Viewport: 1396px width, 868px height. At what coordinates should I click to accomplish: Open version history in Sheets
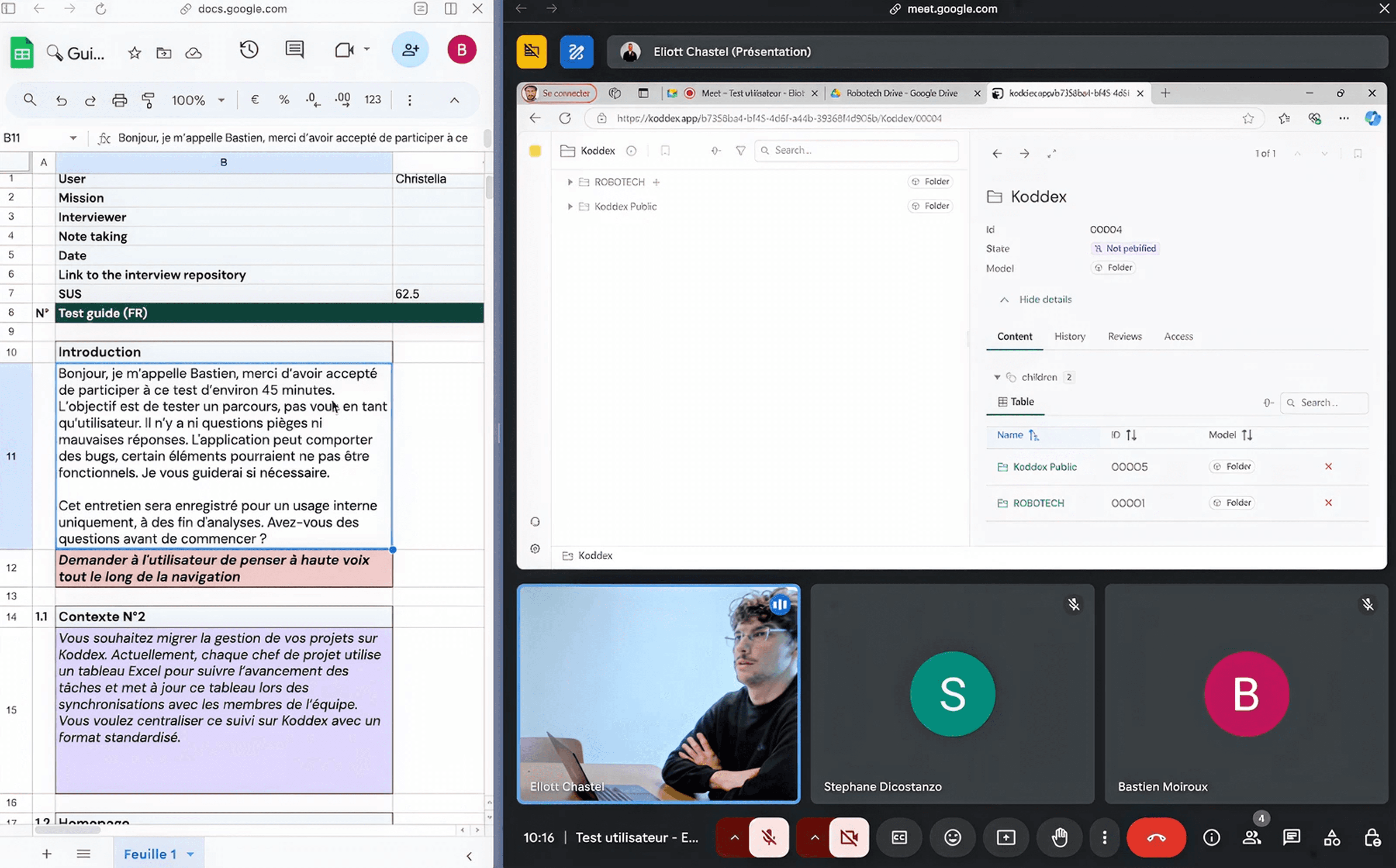(249, 50)
